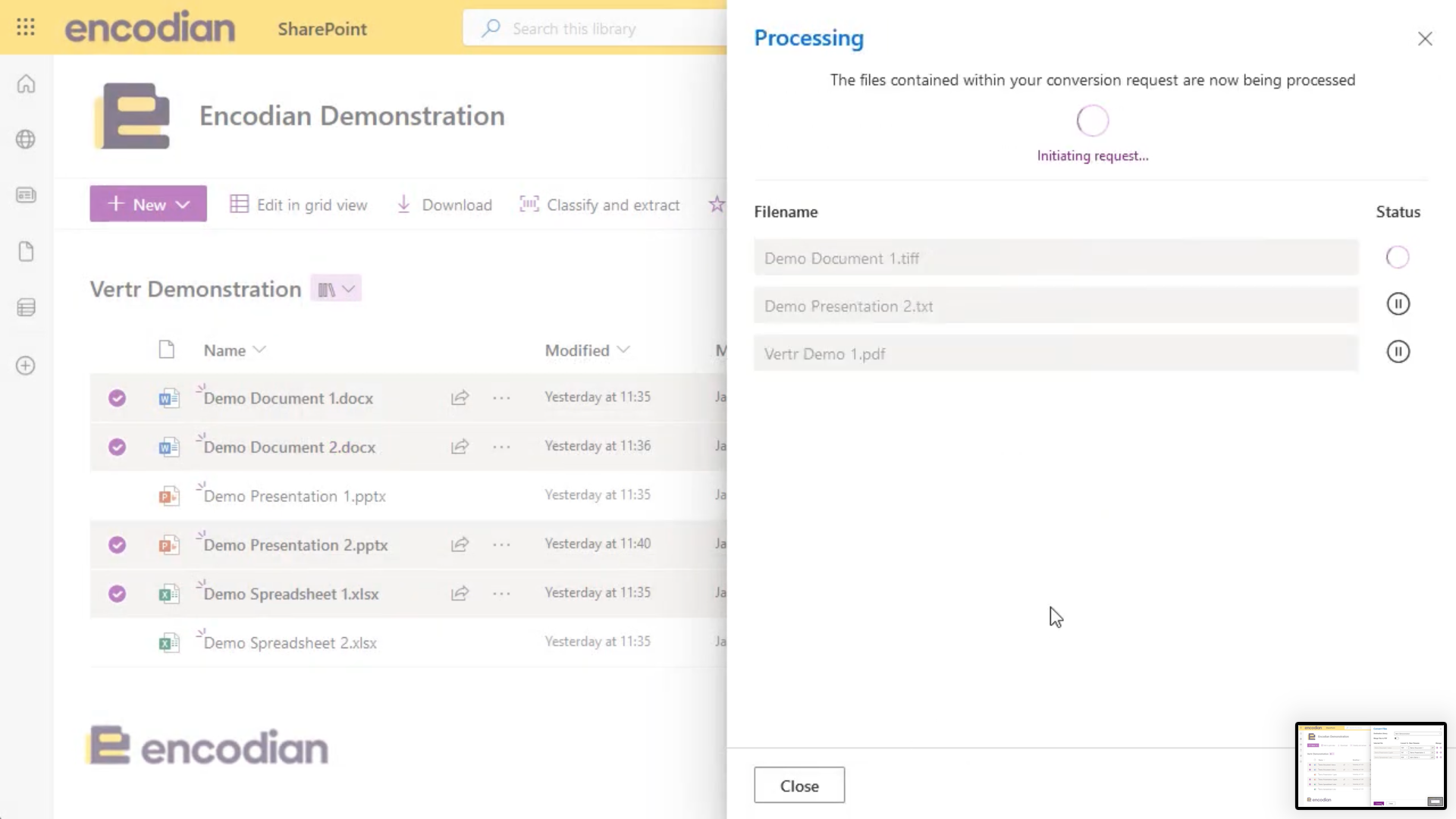Click the Demo Document 1.tiff filename field

tap(1056, 258)
